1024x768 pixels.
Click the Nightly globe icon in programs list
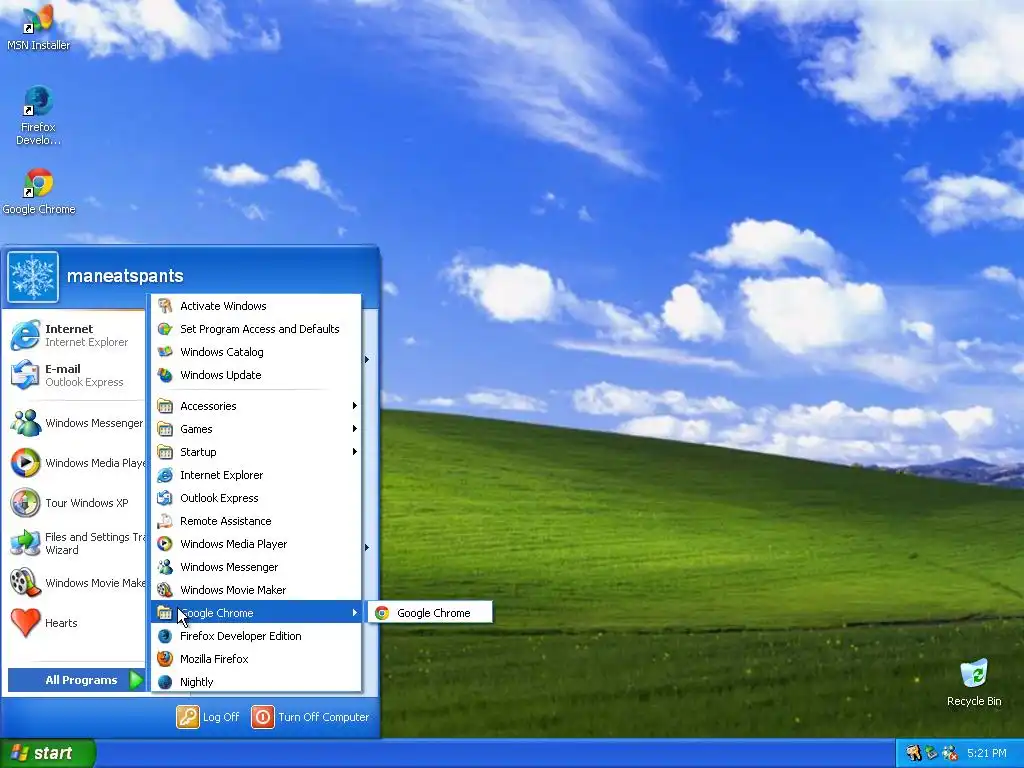165,682
